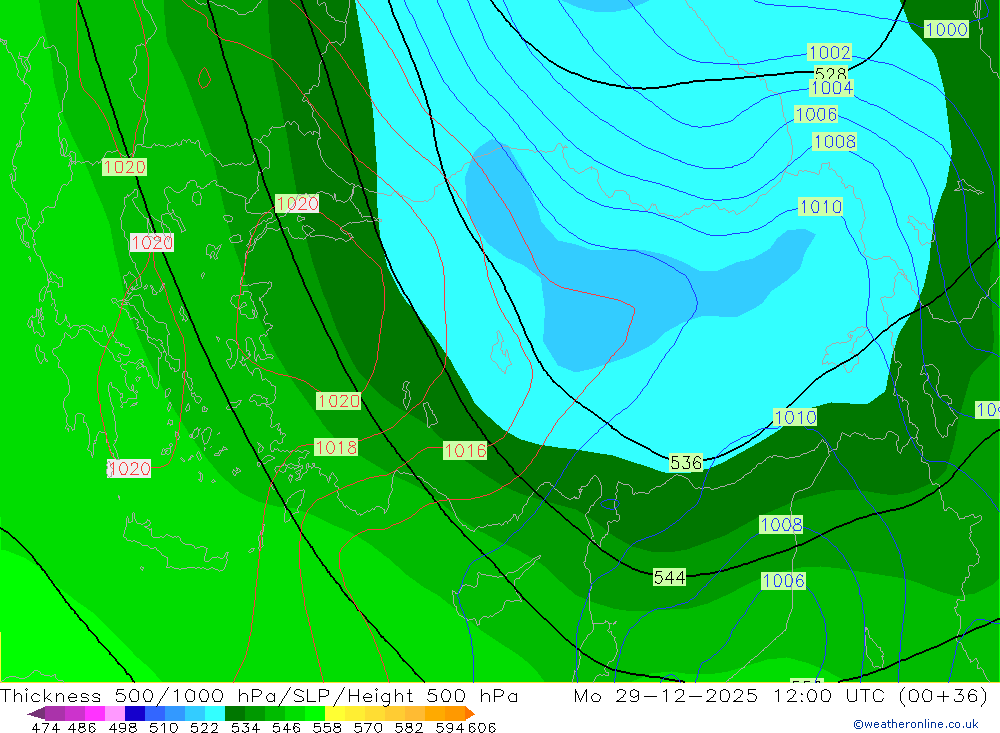
Task: Click the orange arrow at legend end
Action: point(470,713)
